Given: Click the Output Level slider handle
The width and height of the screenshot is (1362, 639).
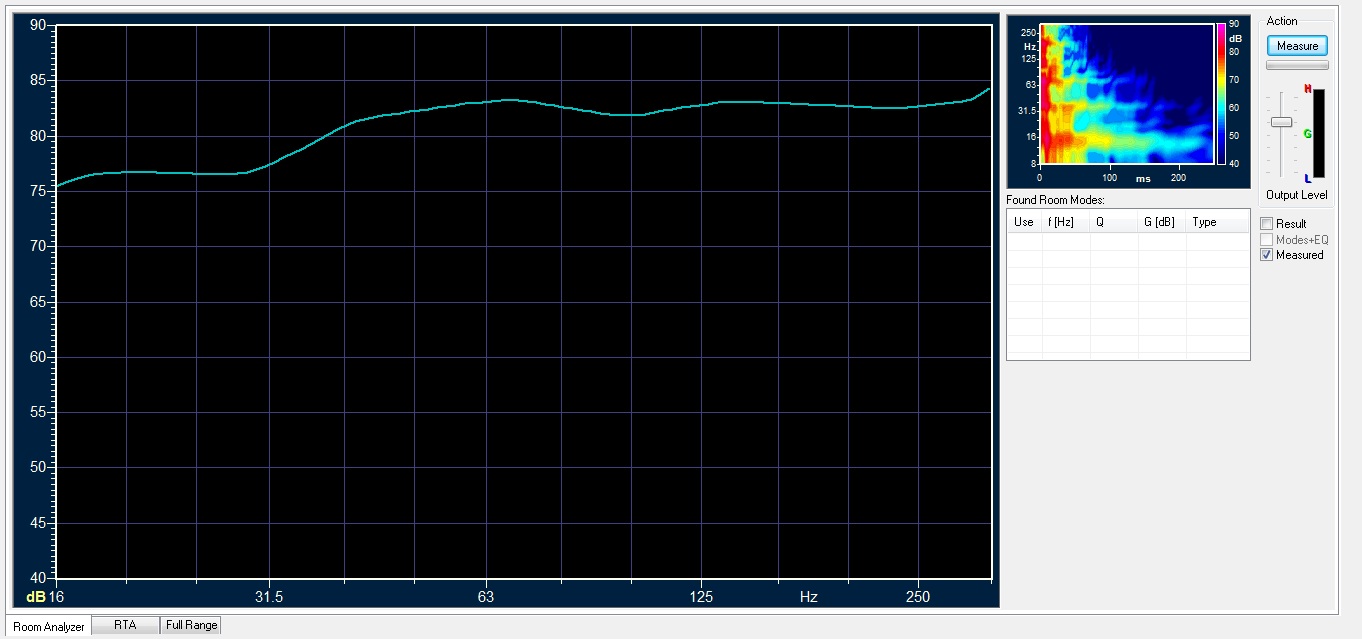Looking at the screenshot, I should tap(1281, 122).
